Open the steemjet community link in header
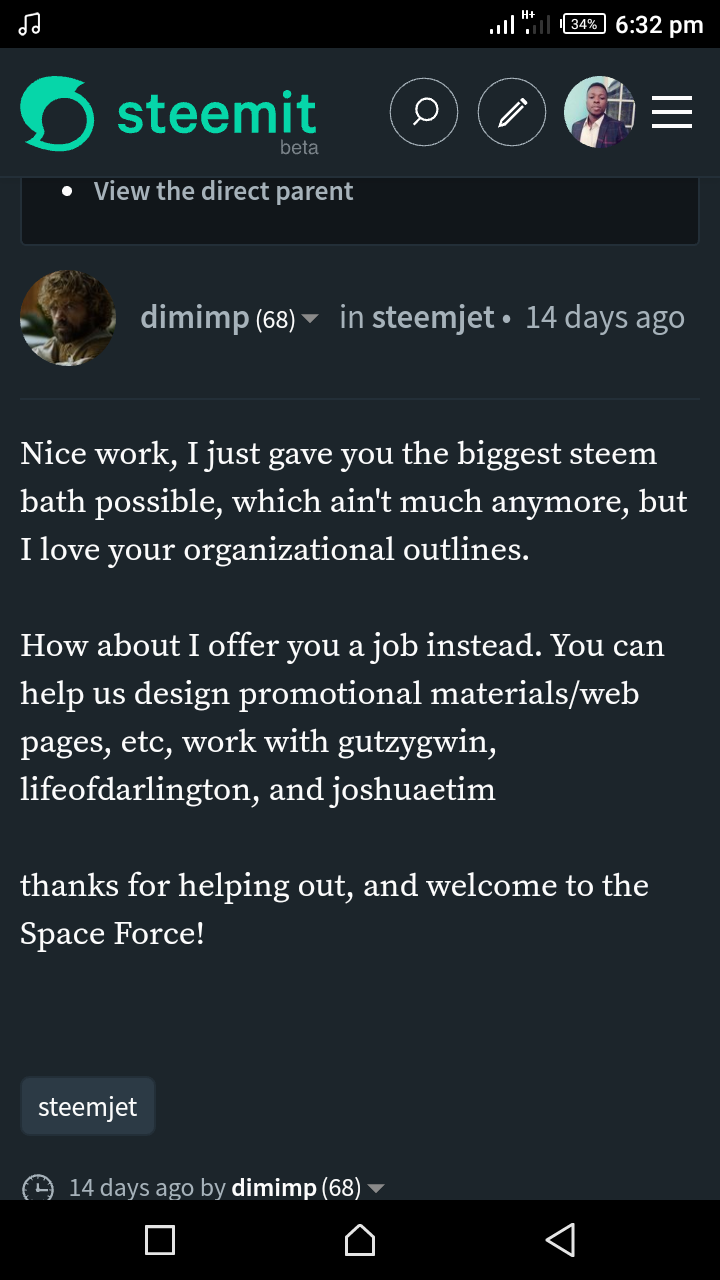 tap(433, 318)
